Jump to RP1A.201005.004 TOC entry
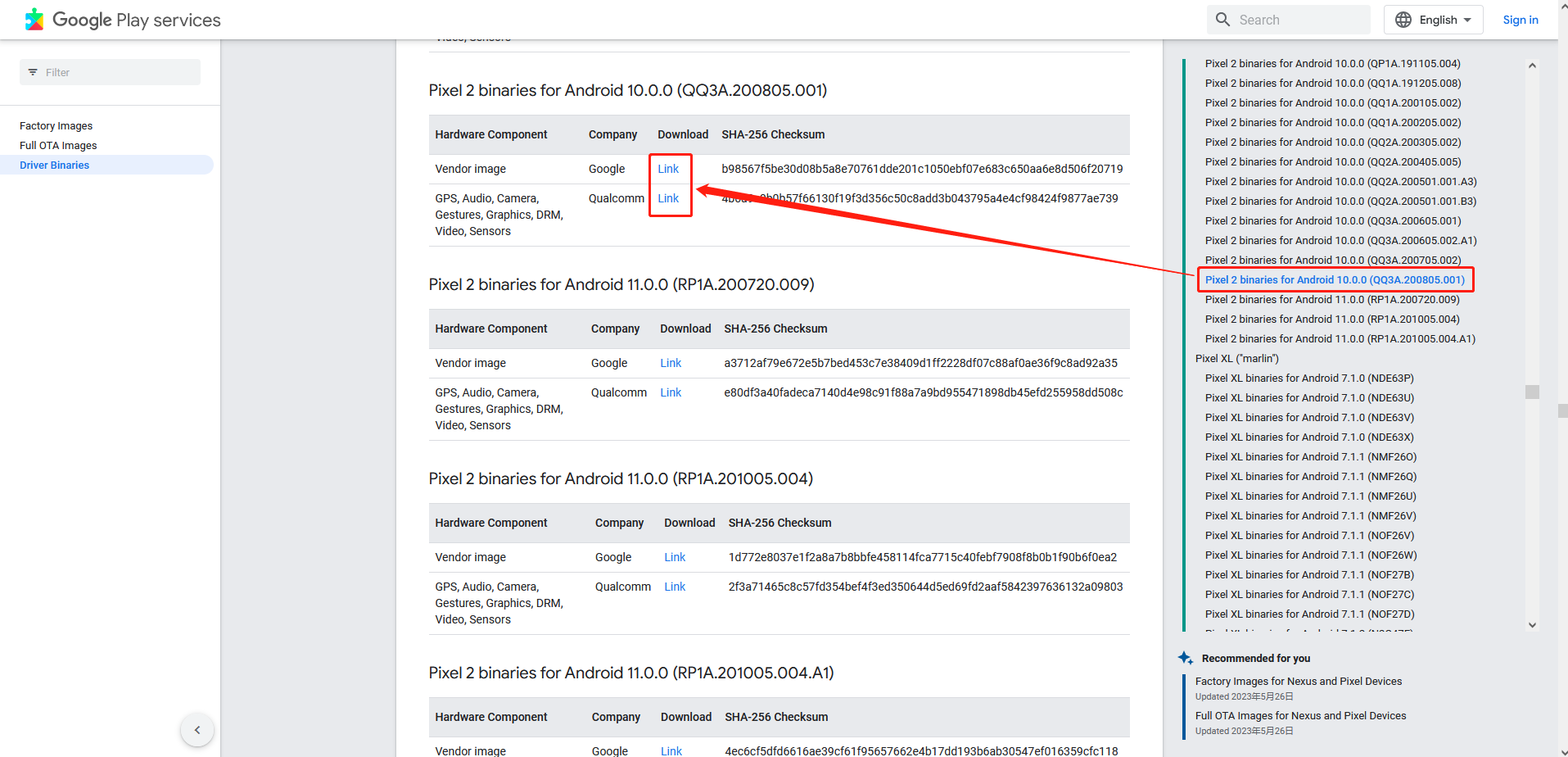 point(1332,319)
